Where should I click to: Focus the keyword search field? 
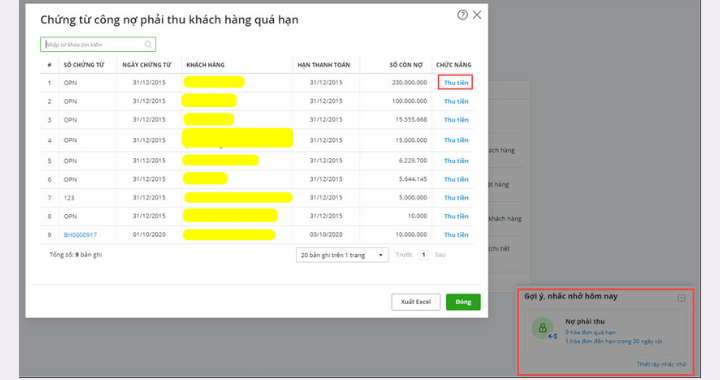(x=98, y=45)
